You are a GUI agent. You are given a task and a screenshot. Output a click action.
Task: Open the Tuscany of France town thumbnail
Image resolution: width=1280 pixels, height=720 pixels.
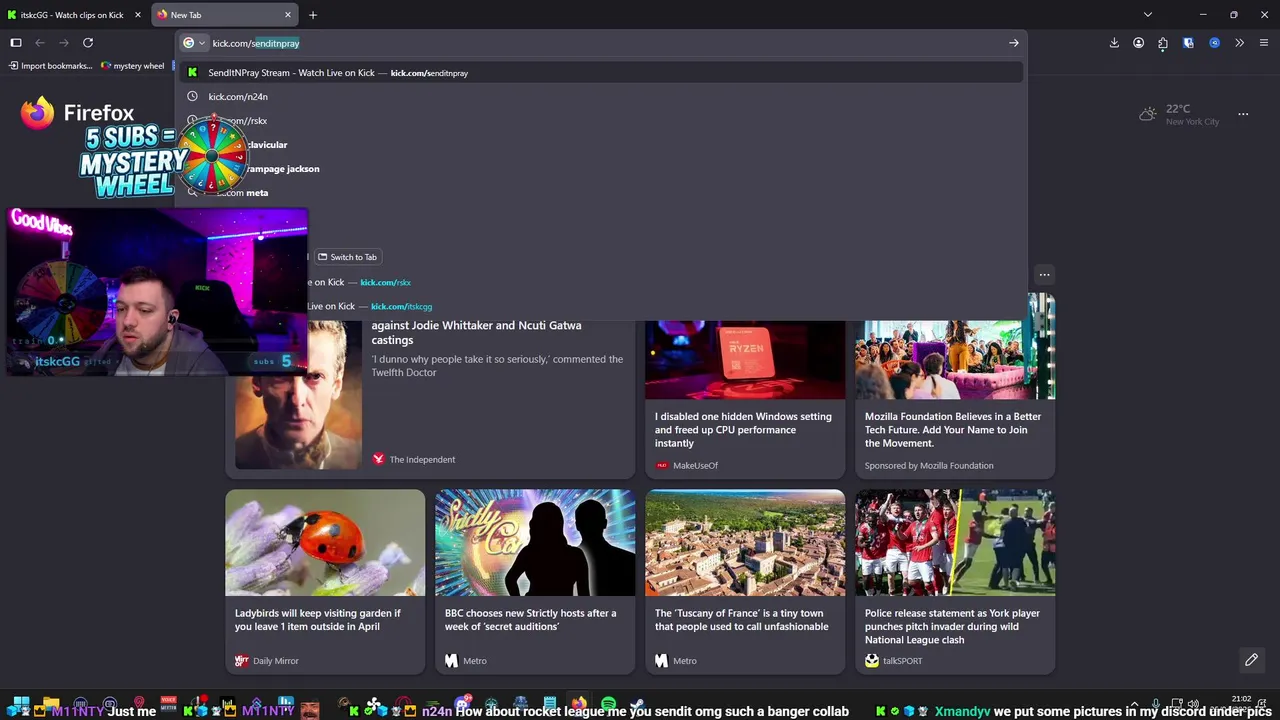745,542
